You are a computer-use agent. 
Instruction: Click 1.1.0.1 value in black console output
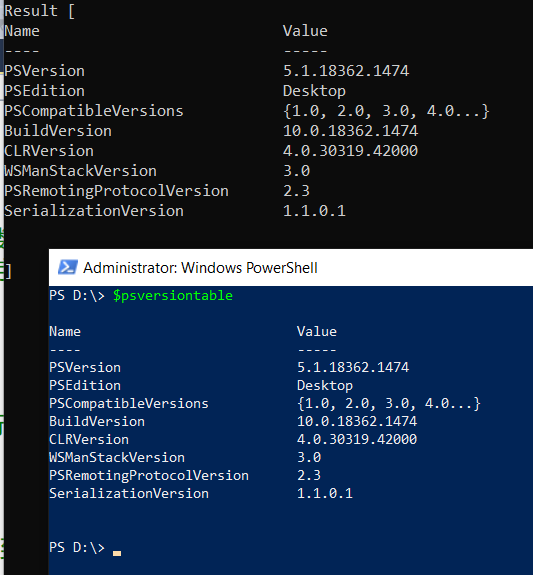[314, 211]
